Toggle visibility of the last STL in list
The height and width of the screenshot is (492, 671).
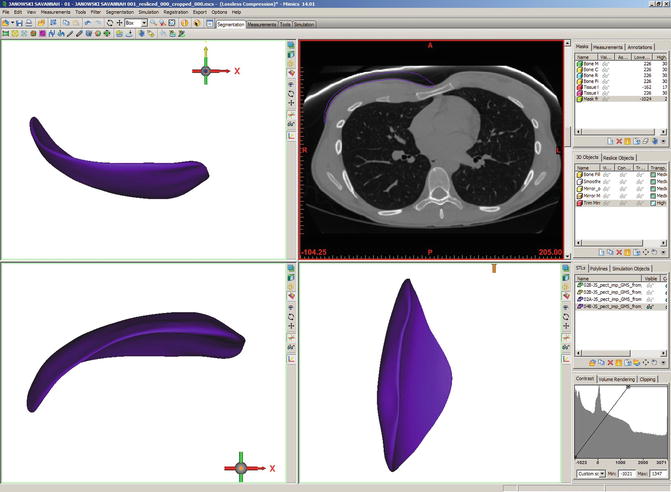(651, 305)
